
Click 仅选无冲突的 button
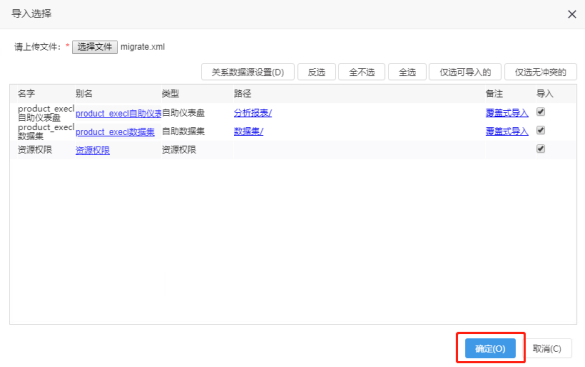541,72
